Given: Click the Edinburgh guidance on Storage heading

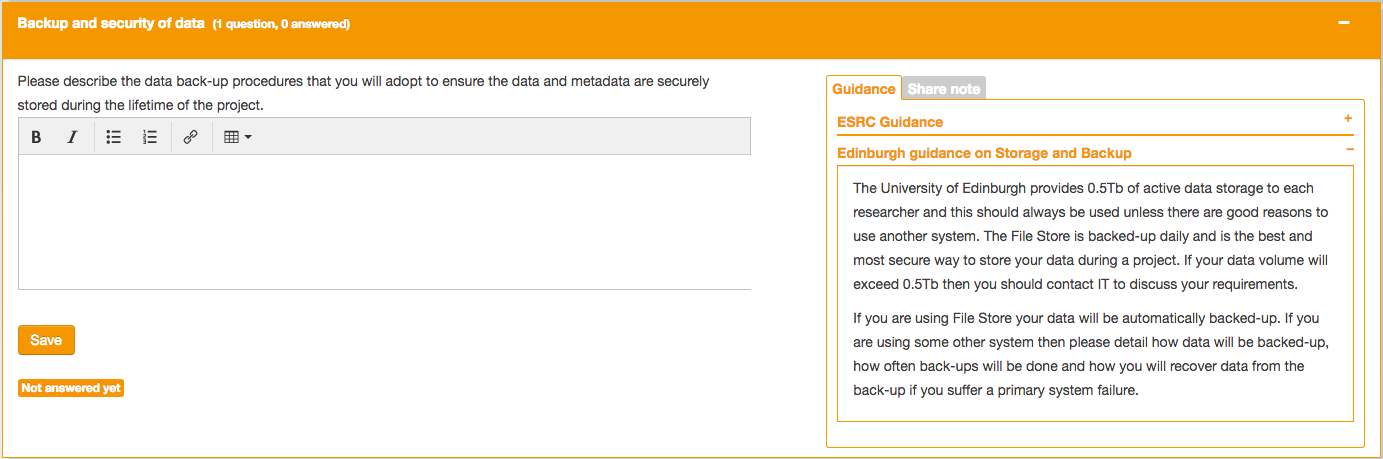Looking at the screenshot, I should coord(984,153).
